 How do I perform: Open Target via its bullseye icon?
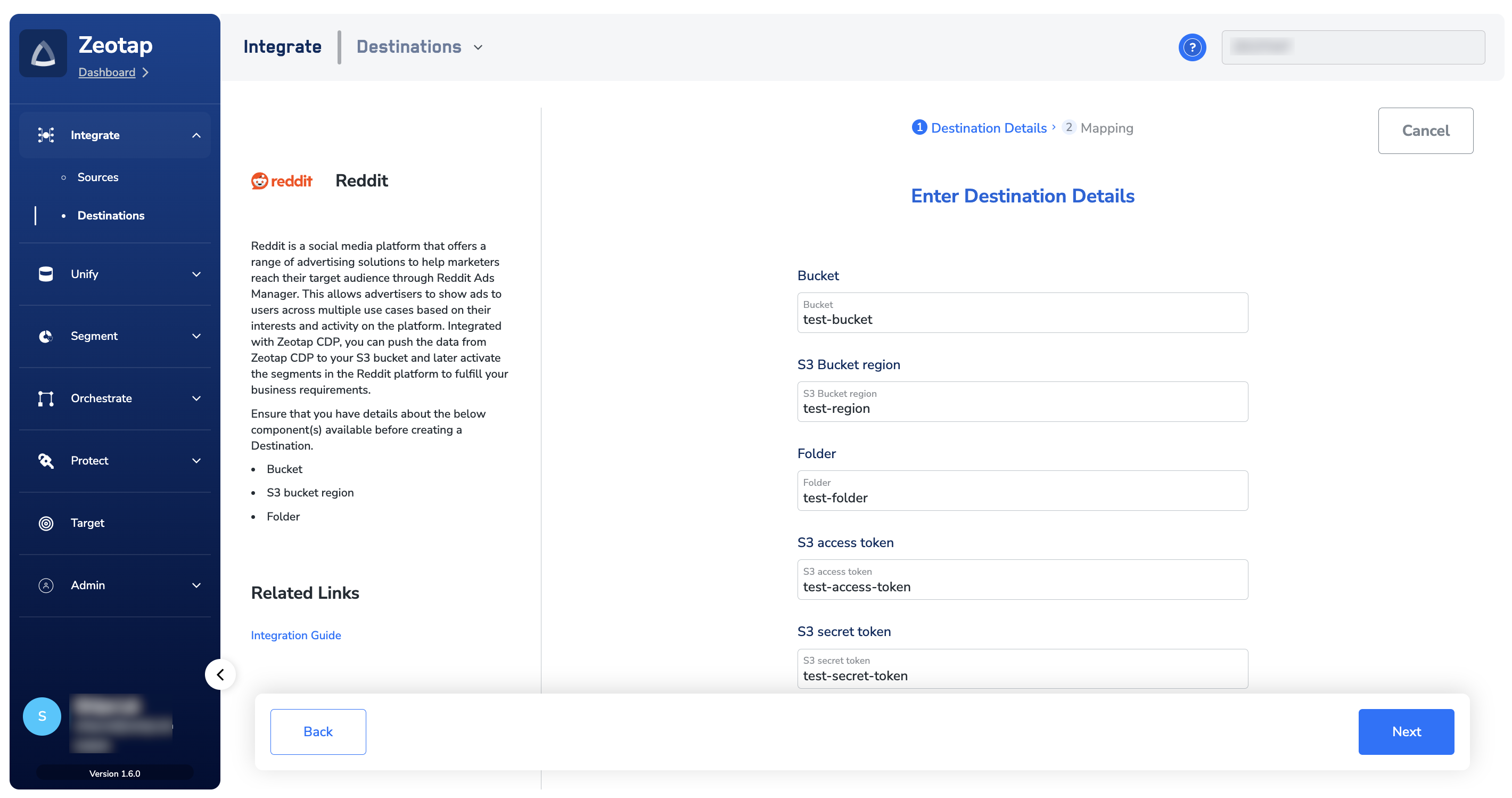46,523
